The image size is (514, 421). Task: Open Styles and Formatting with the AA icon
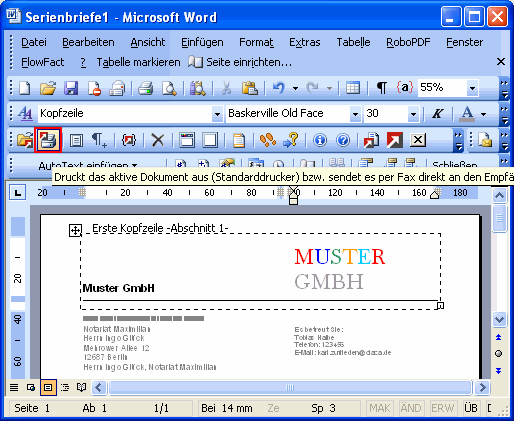tap(25, 114)
